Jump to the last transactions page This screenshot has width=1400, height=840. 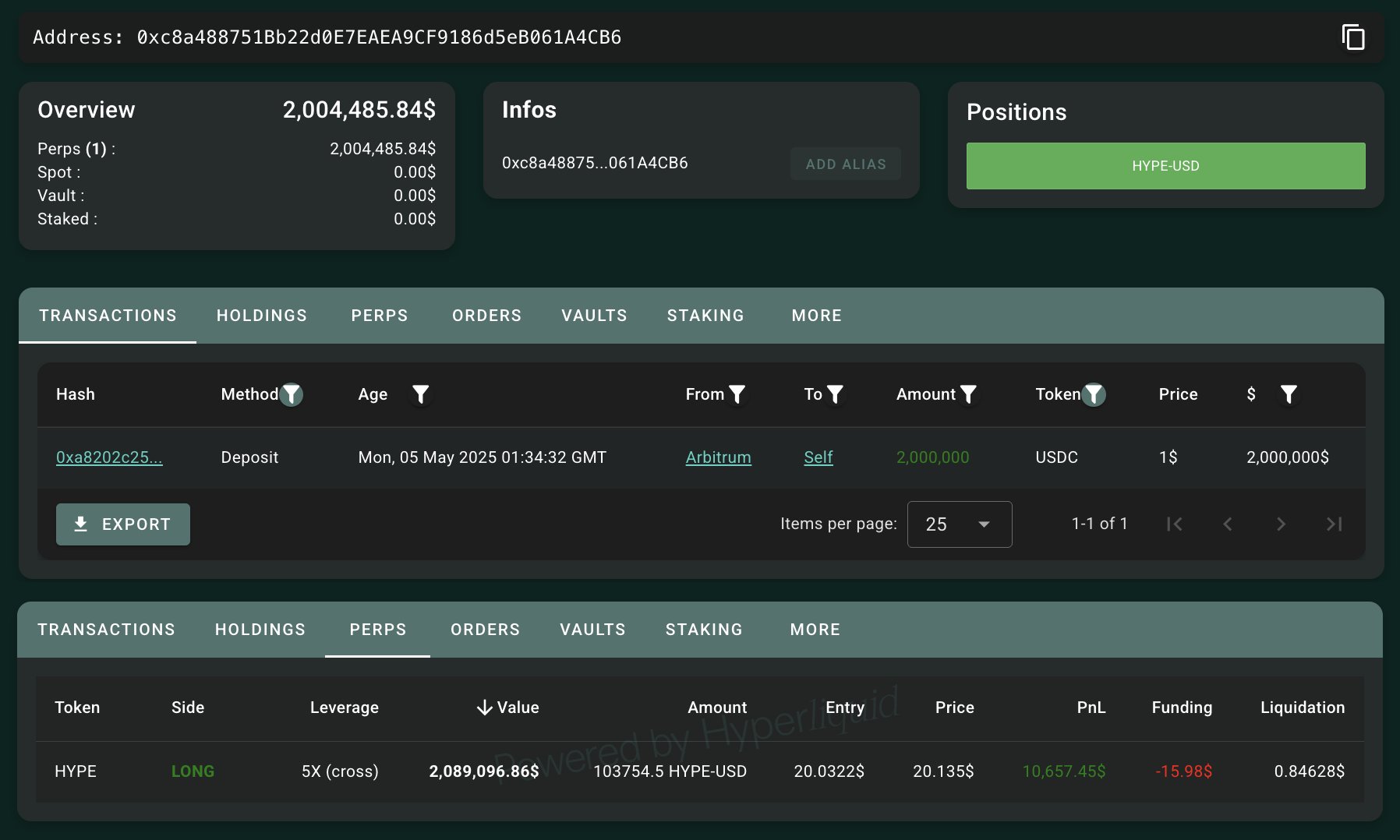coord(1334,524)
